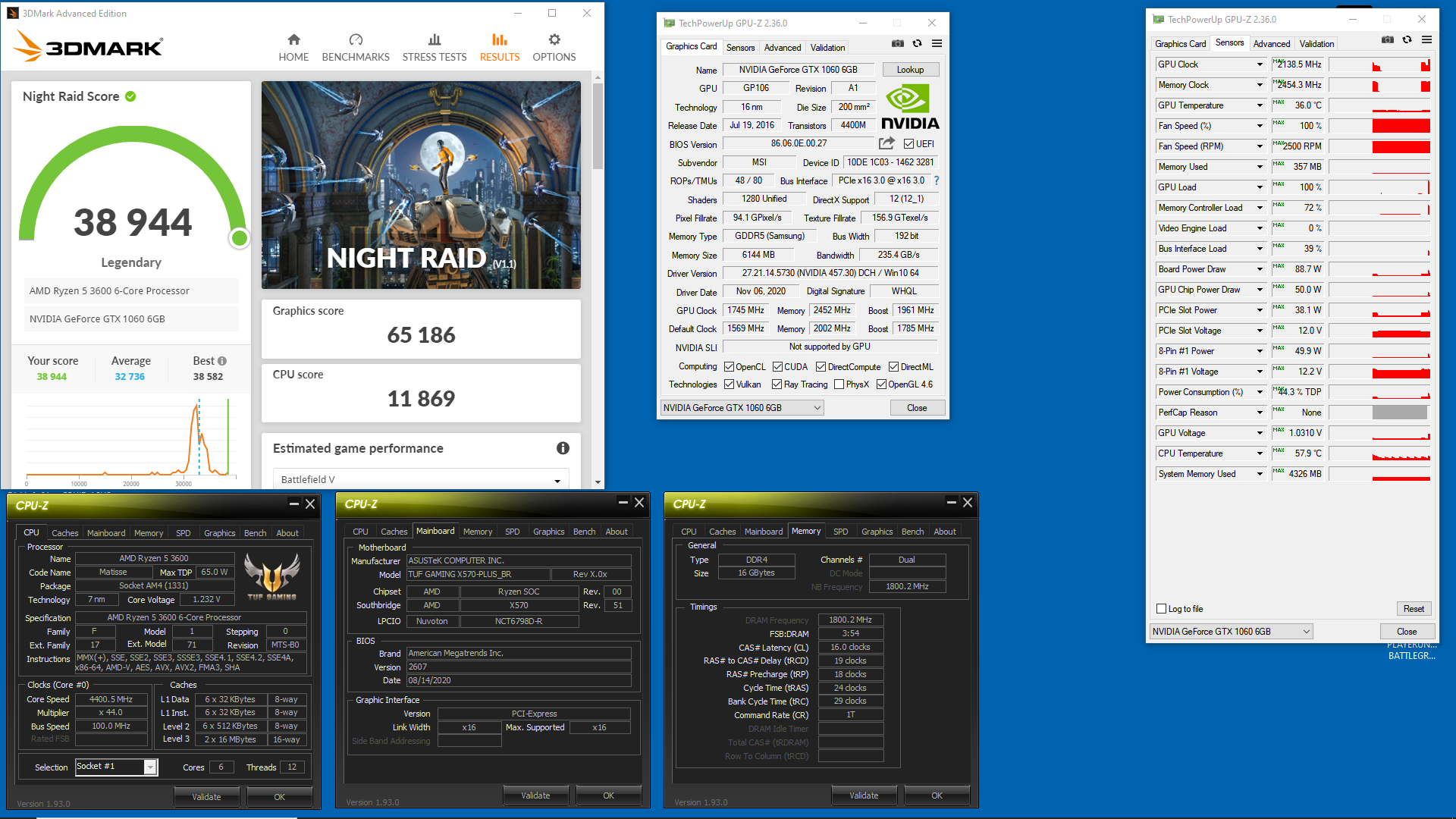Open Bench tab in CPU-Z Memory window
Image resolution: width=1456 pixels, height=819 pixels.
(x=912, y=532)
